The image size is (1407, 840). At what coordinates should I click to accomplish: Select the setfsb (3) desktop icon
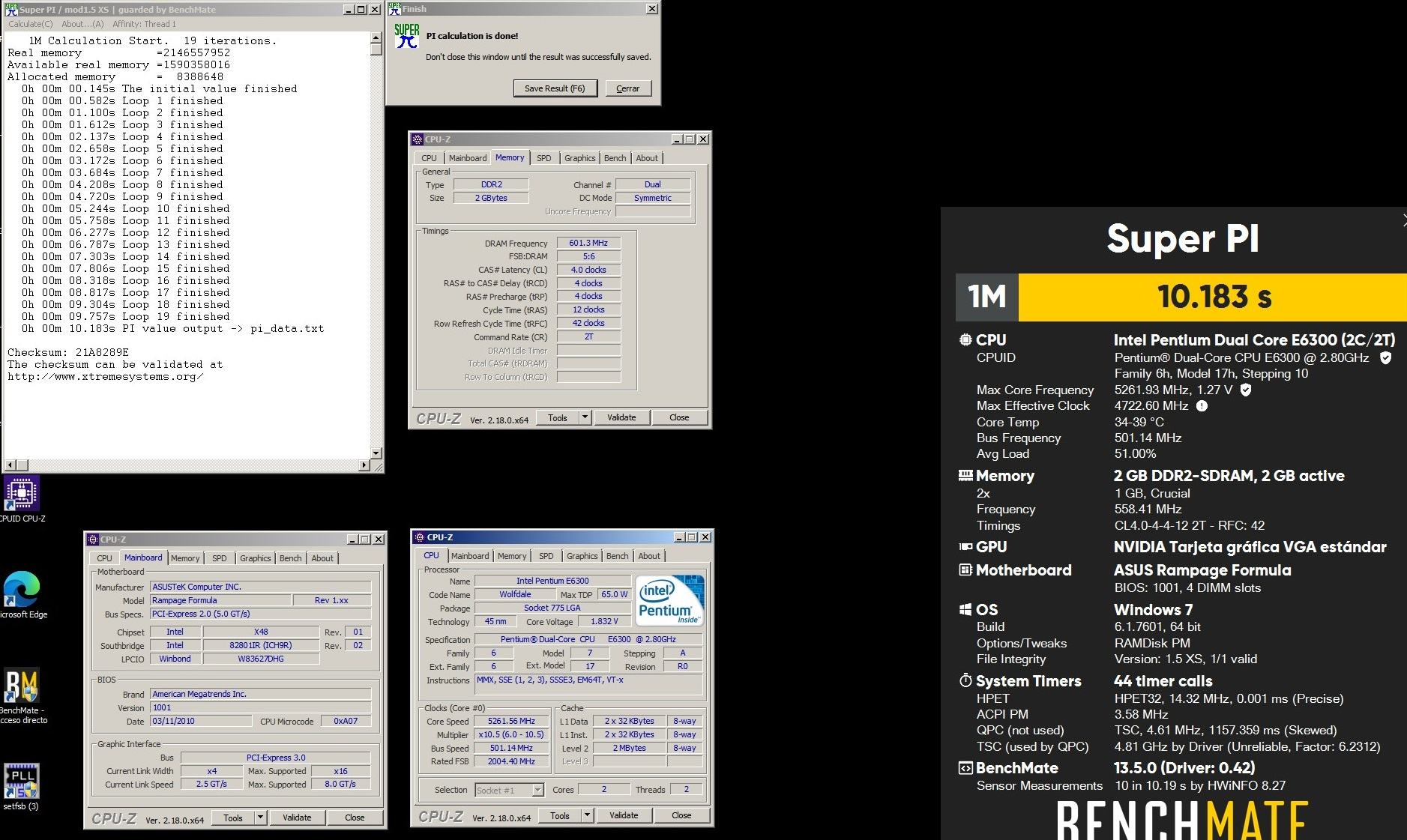tap(21, 787)
